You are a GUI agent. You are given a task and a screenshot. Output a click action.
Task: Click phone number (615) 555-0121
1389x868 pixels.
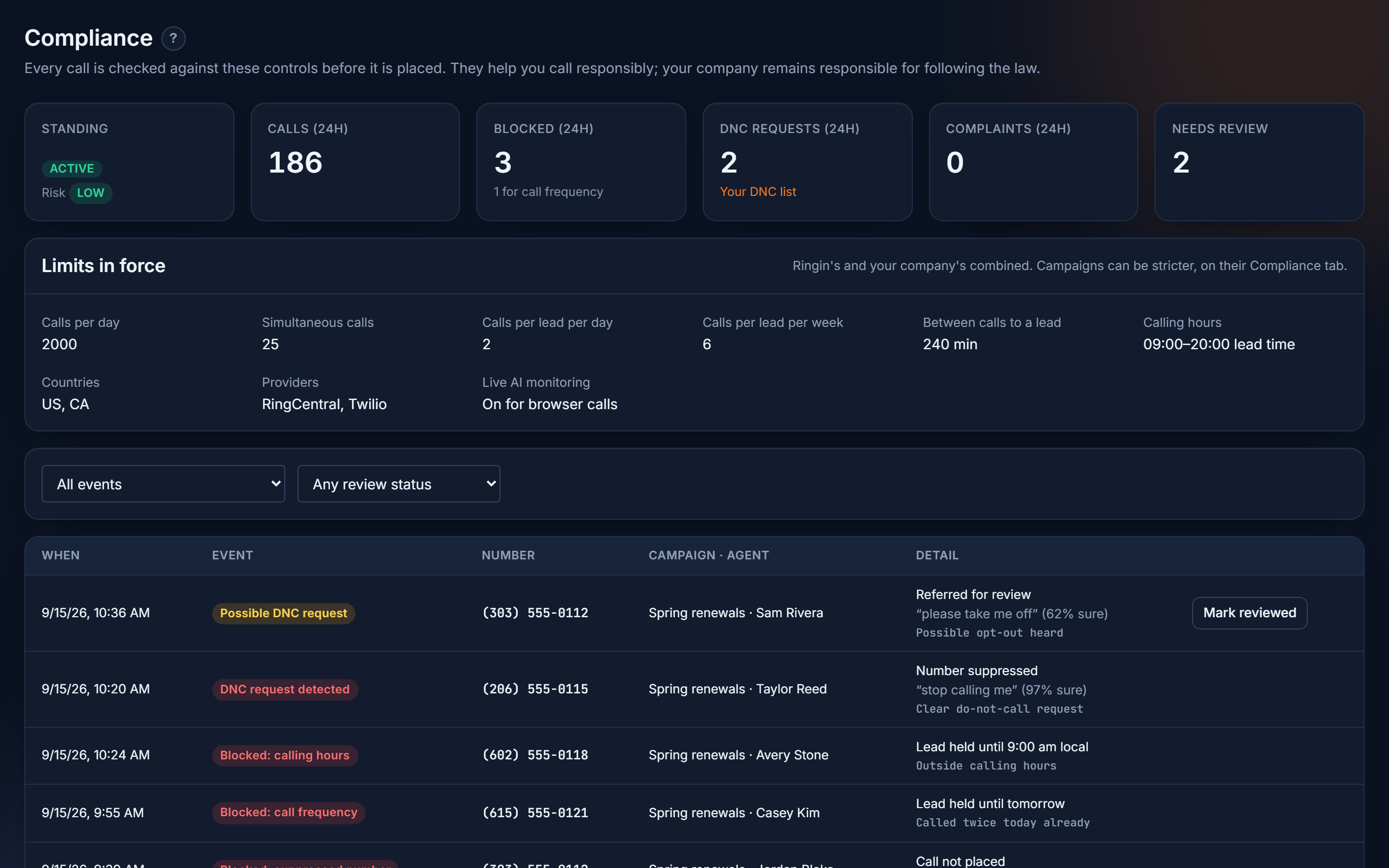pyautogui.click(x=535, y=813)
